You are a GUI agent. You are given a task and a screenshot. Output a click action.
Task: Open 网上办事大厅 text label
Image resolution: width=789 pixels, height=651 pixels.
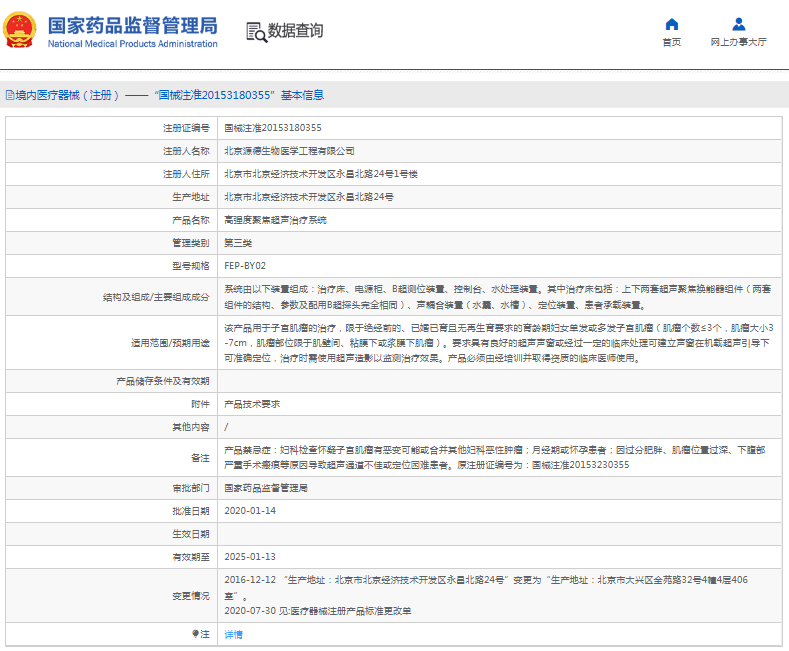coord(738,43)
